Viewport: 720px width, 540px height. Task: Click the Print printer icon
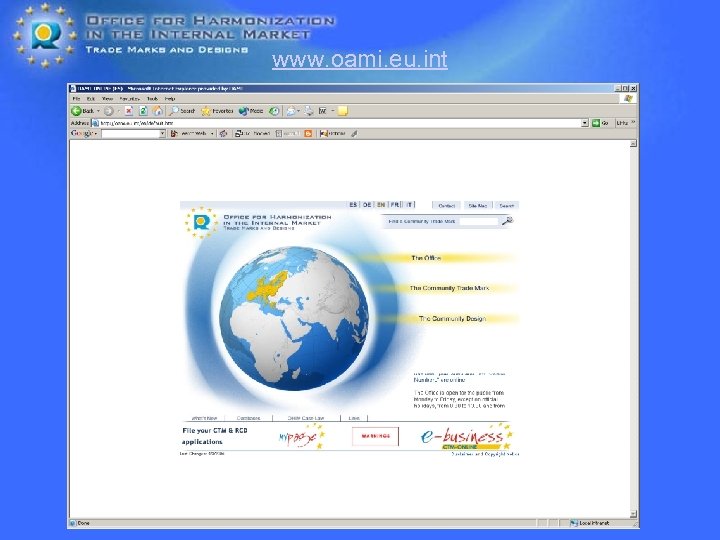309,111
